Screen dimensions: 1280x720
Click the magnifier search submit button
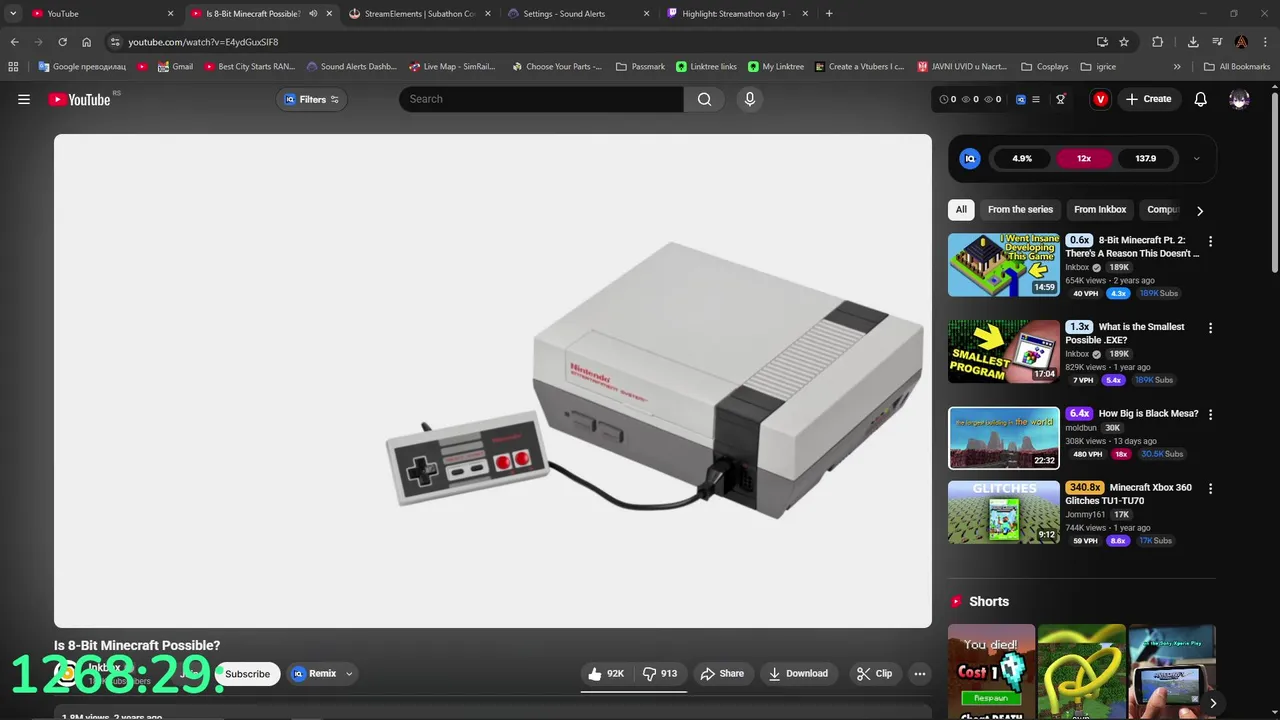coord(705,99)
